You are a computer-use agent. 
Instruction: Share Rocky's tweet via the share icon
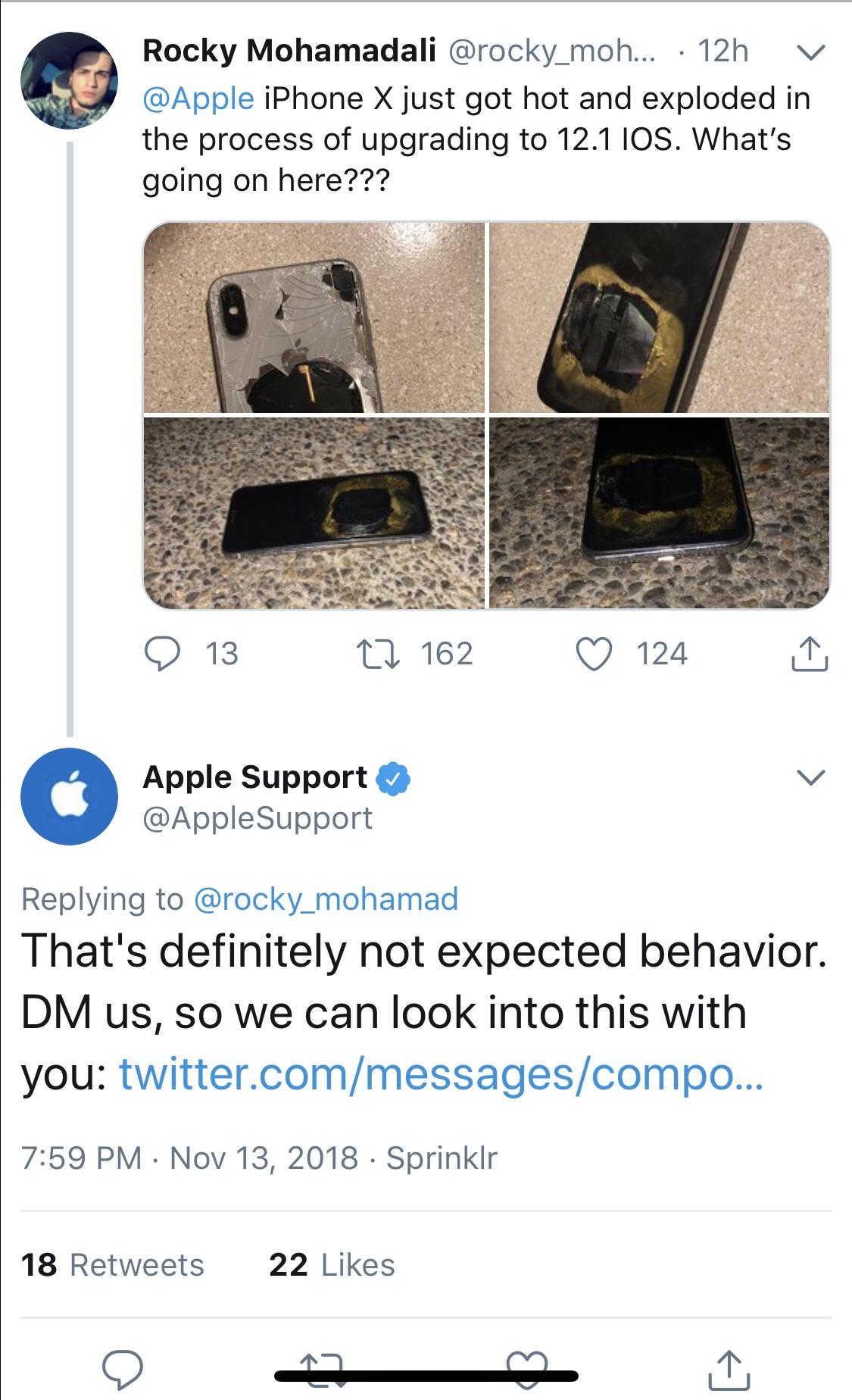tap(810, 655)
